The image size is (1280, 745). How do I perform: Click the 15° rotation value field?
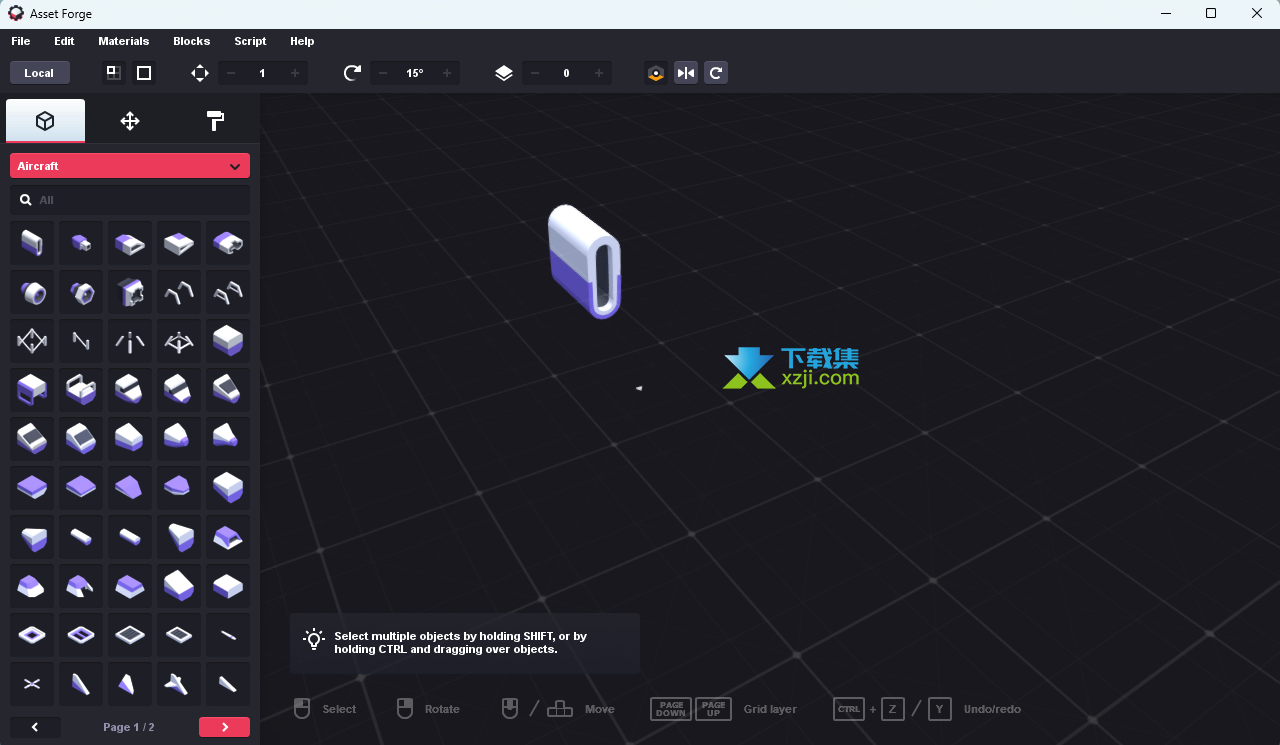click(x=414, y=73)
